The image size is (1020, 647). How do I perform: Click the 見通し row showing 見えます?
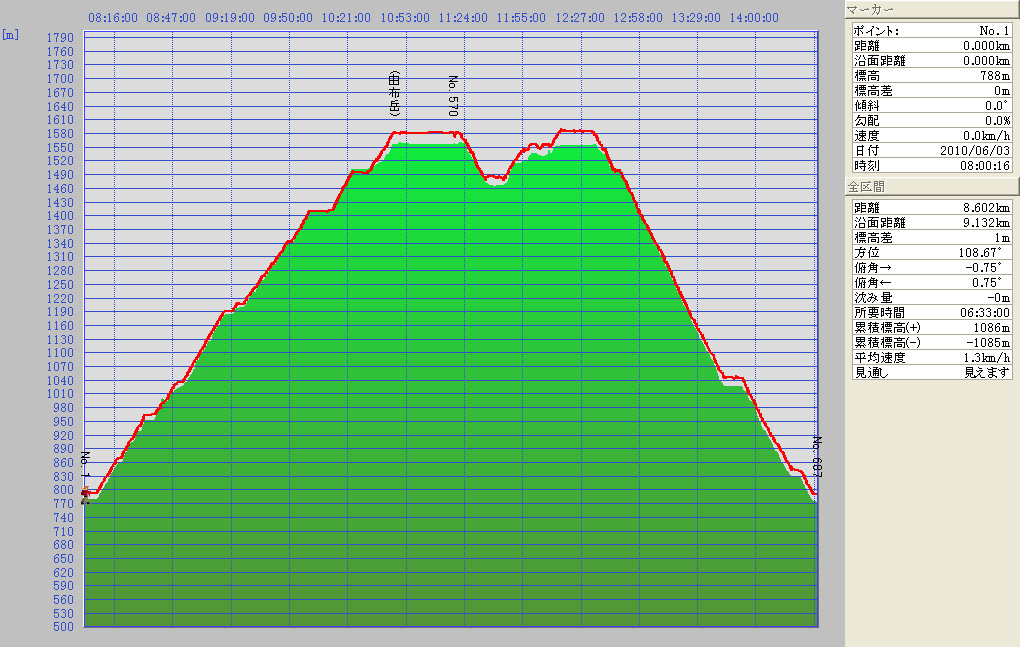[x=930, y=372]
